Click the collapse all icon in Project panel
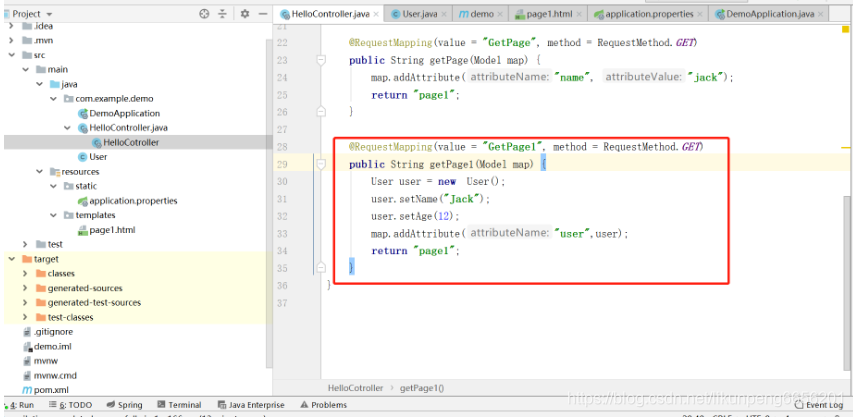 pos(222,14)
